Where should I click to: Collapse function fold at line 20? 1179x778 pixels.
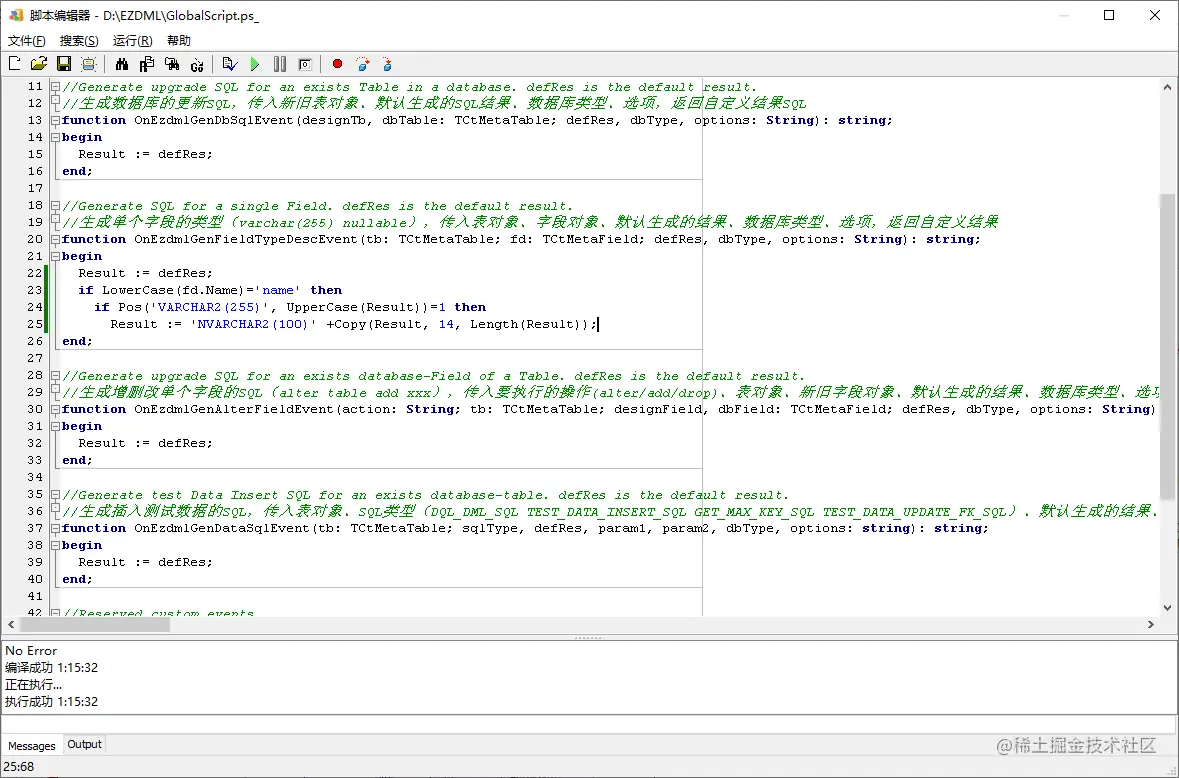tap(55, 239)
